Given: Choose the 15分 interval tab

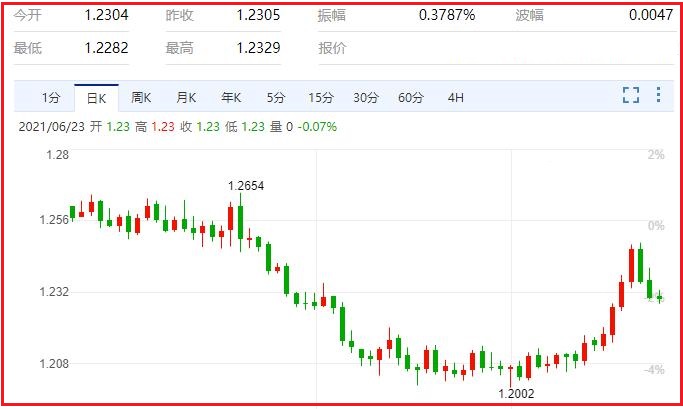Looking at the screenshot, I should click(x=321, y=98).
